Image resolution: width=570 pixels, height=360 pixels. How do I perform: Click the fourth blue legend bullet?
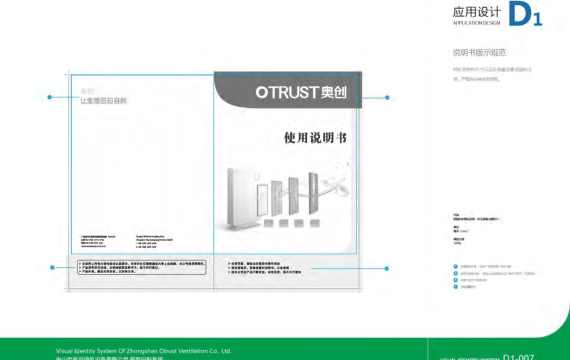point(455,287)
